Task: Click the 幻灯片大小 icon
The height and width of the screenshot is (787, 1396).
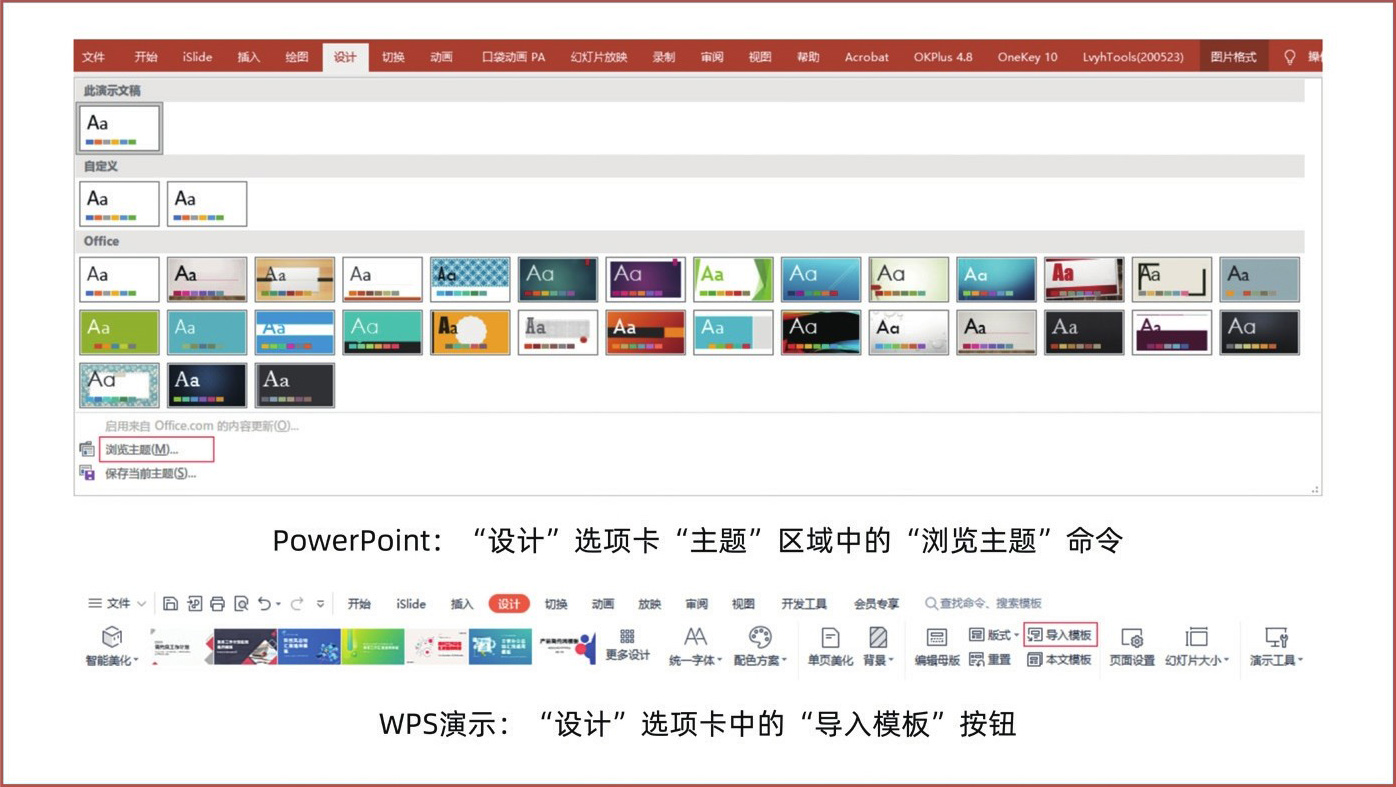Action: point(1196,637)
